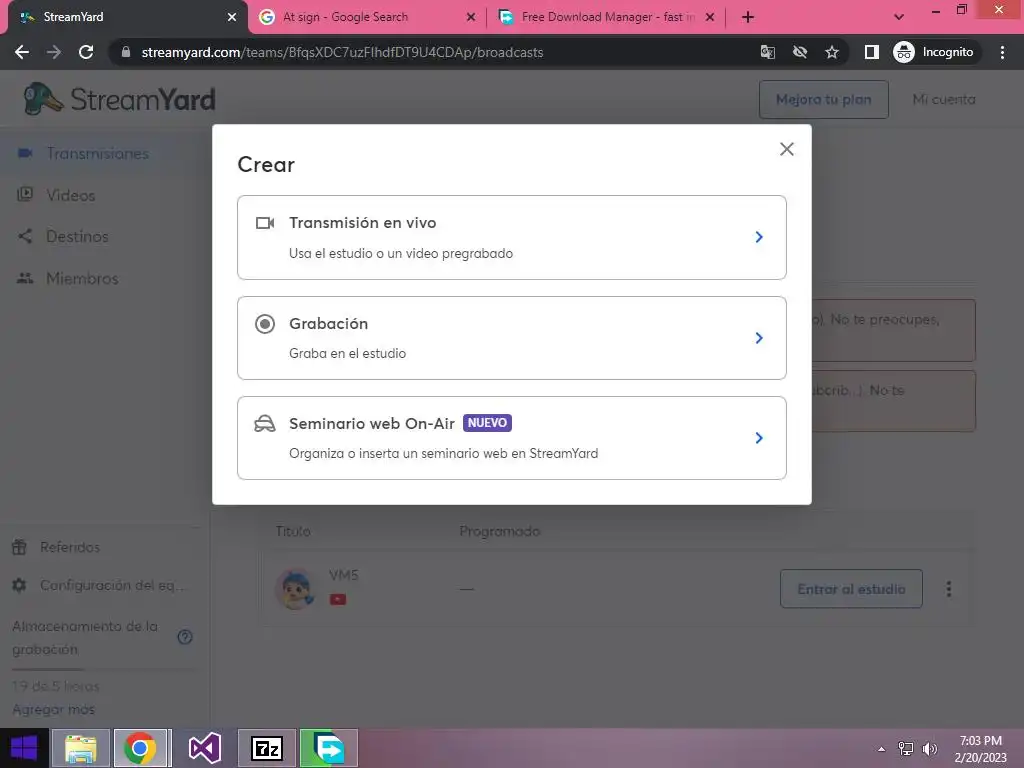1024x768 pixels.
Task: Click the taskbar clock and date
Action: 980,749
